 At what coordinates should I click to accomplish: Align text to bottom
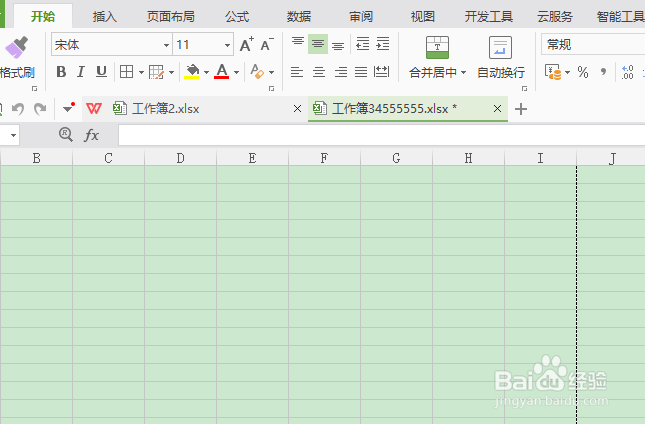point(338,44)
